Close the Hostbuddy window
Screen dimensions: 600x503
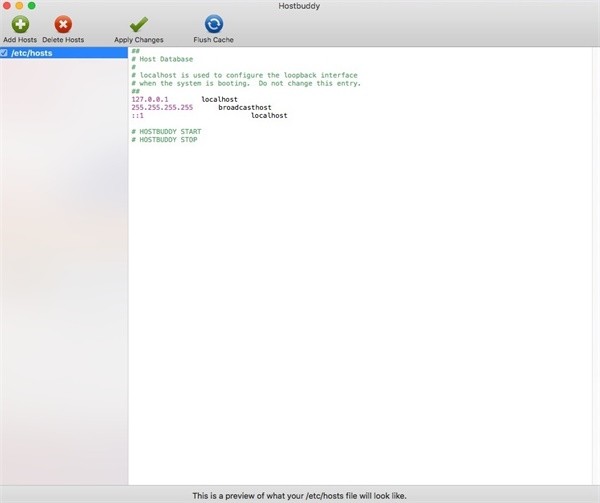pyautogui.click(x=7, y=5)
